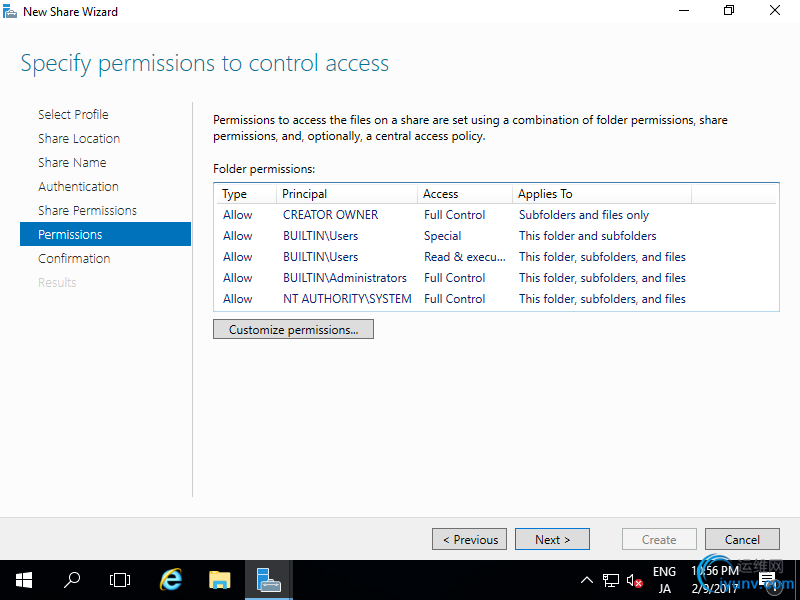
Task: Select the BUILTIN\Users Special row
Action: pos(496,236)
